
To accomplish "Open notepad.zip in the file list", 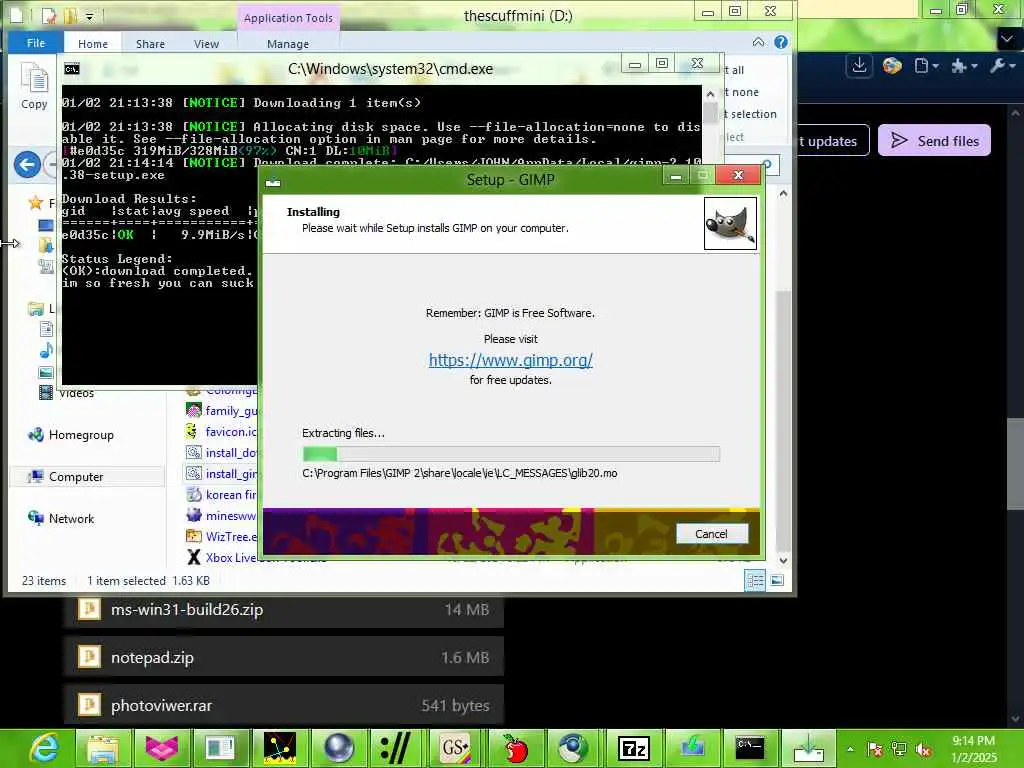I will [x=284, y=658].
